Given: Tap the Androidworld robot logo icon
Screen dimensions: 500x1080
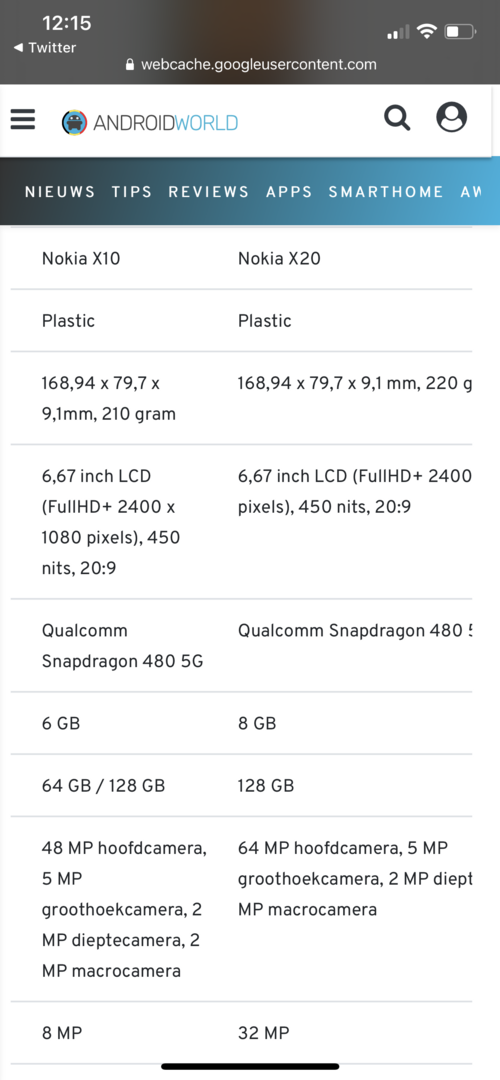Looking at the screenshot, I should tap(74, 123).
